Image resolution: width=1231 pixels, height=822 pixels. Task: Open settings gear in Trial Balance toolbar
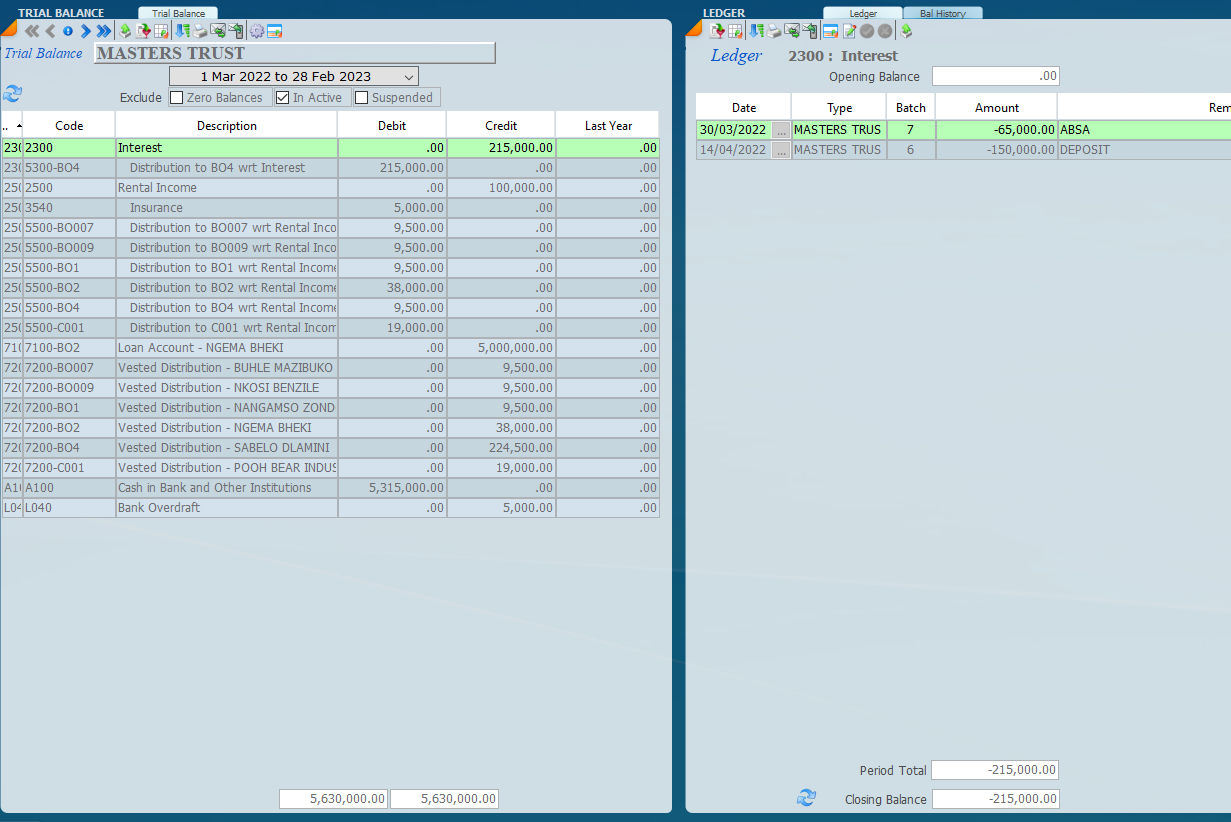(x=256, y=31)
